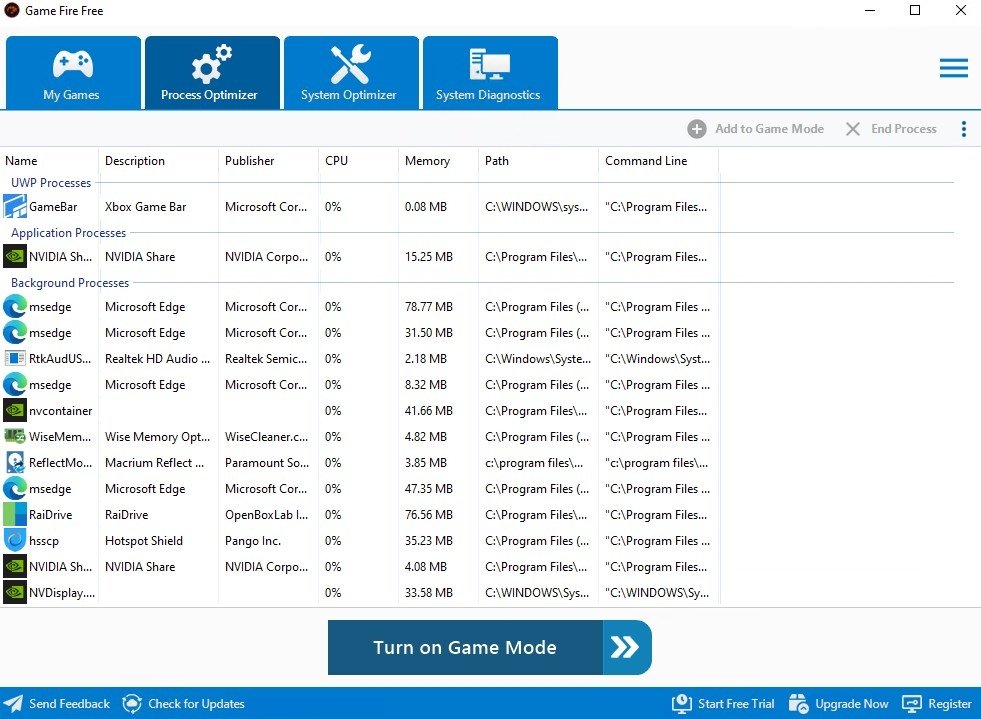Sort processes by Publisher column
981x719 pixels.
(x=268, y=161)
